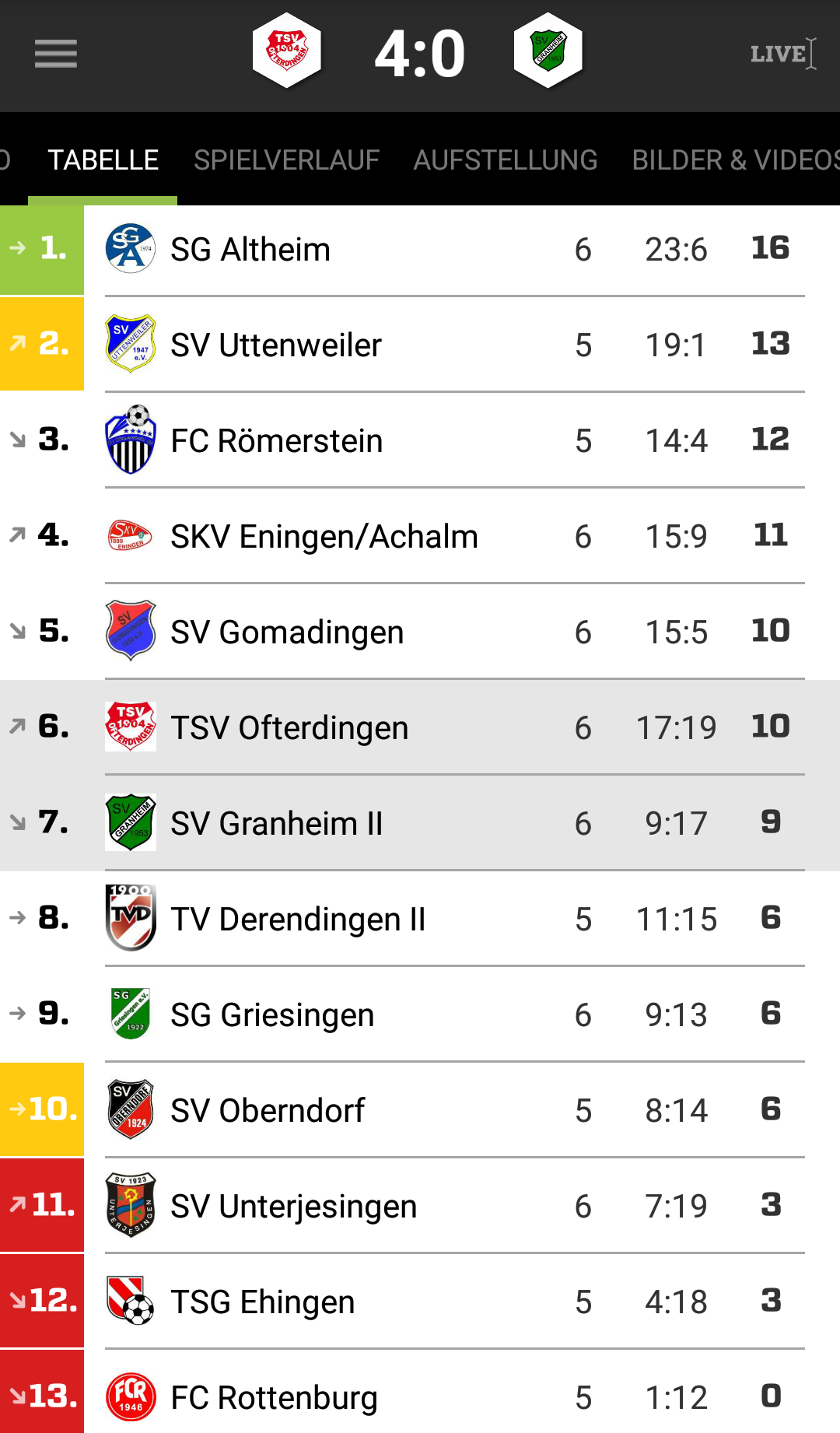Screen dimensions: 840x1433
Task: Open the Aufstellung tab
Action: [x=506, y=160]
